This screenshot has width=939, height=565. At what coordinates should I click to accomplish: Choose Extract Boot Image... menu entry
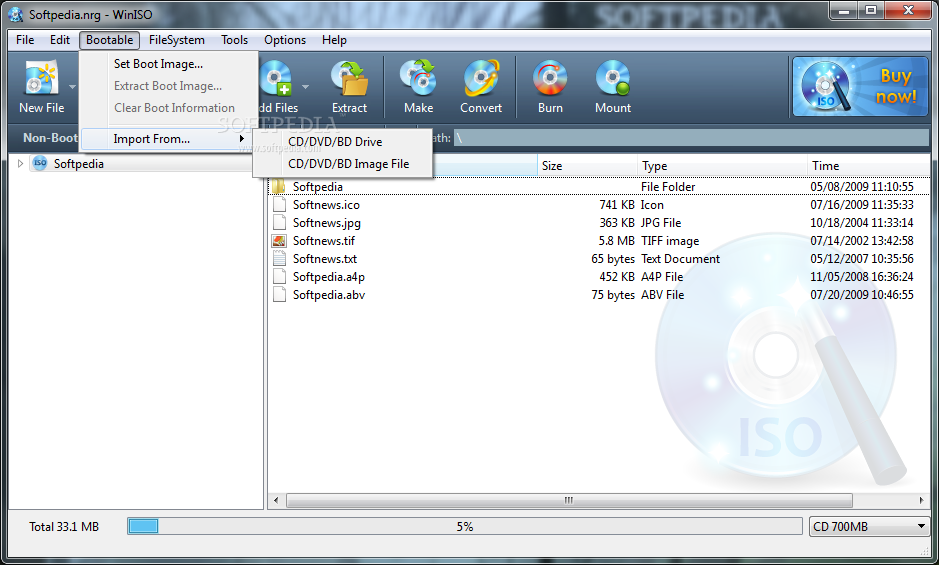pyautogui.click(x=168, y=86)
